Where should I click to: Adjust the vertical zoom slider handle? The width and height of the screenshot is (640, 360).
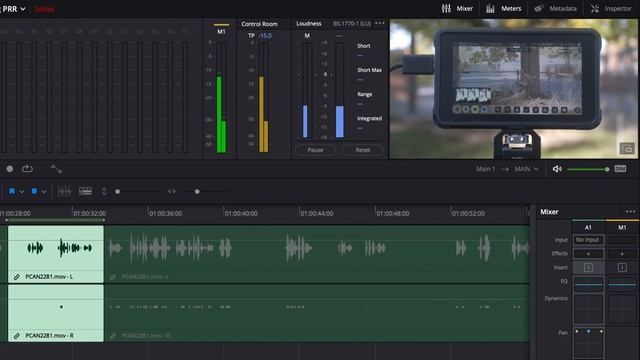(x=118, y=191)
